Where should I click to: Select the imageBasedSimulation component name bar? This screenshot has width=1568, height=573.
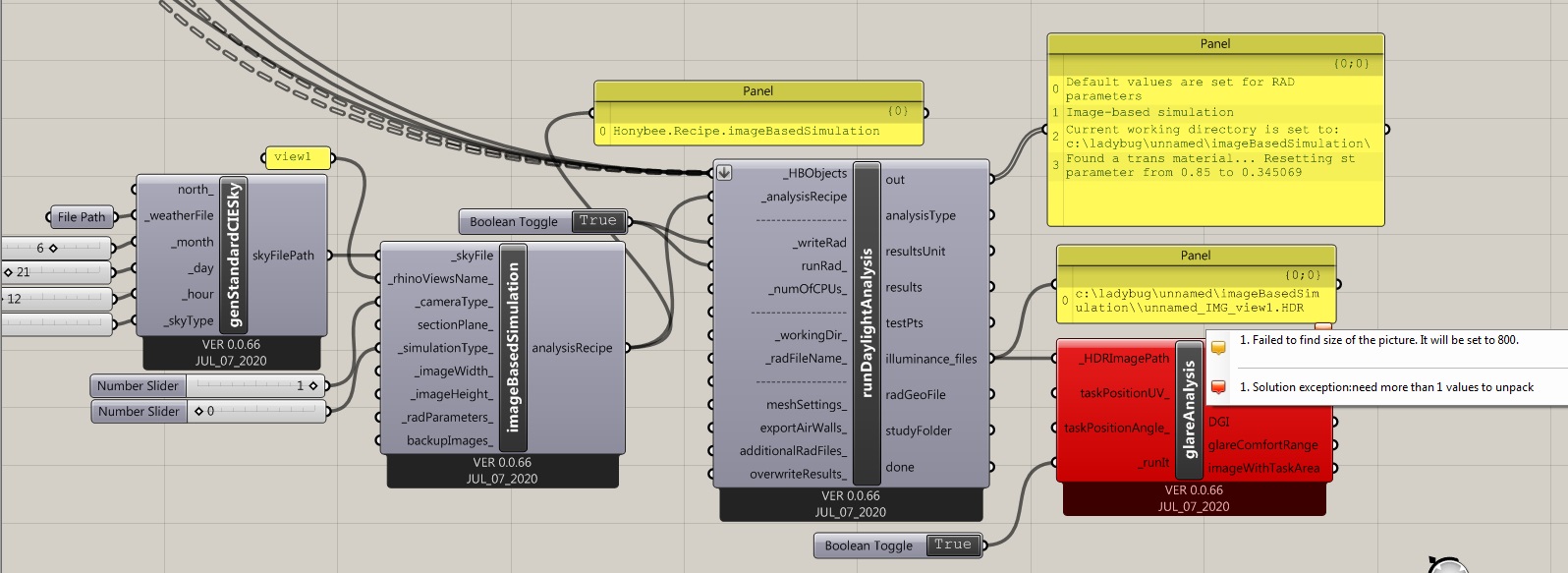(x=512, y=348)
